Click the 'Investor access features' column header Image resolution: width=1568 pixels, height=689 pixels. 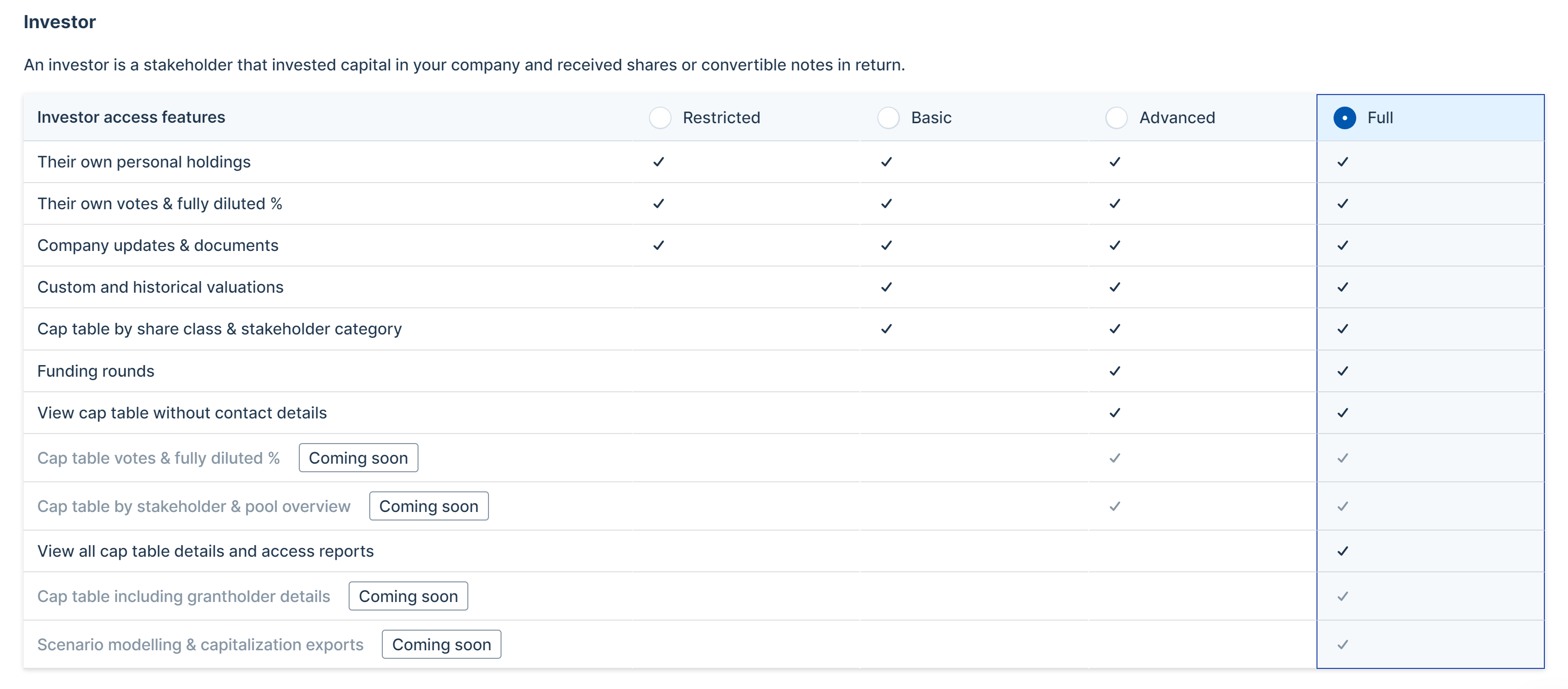[131, 117]
